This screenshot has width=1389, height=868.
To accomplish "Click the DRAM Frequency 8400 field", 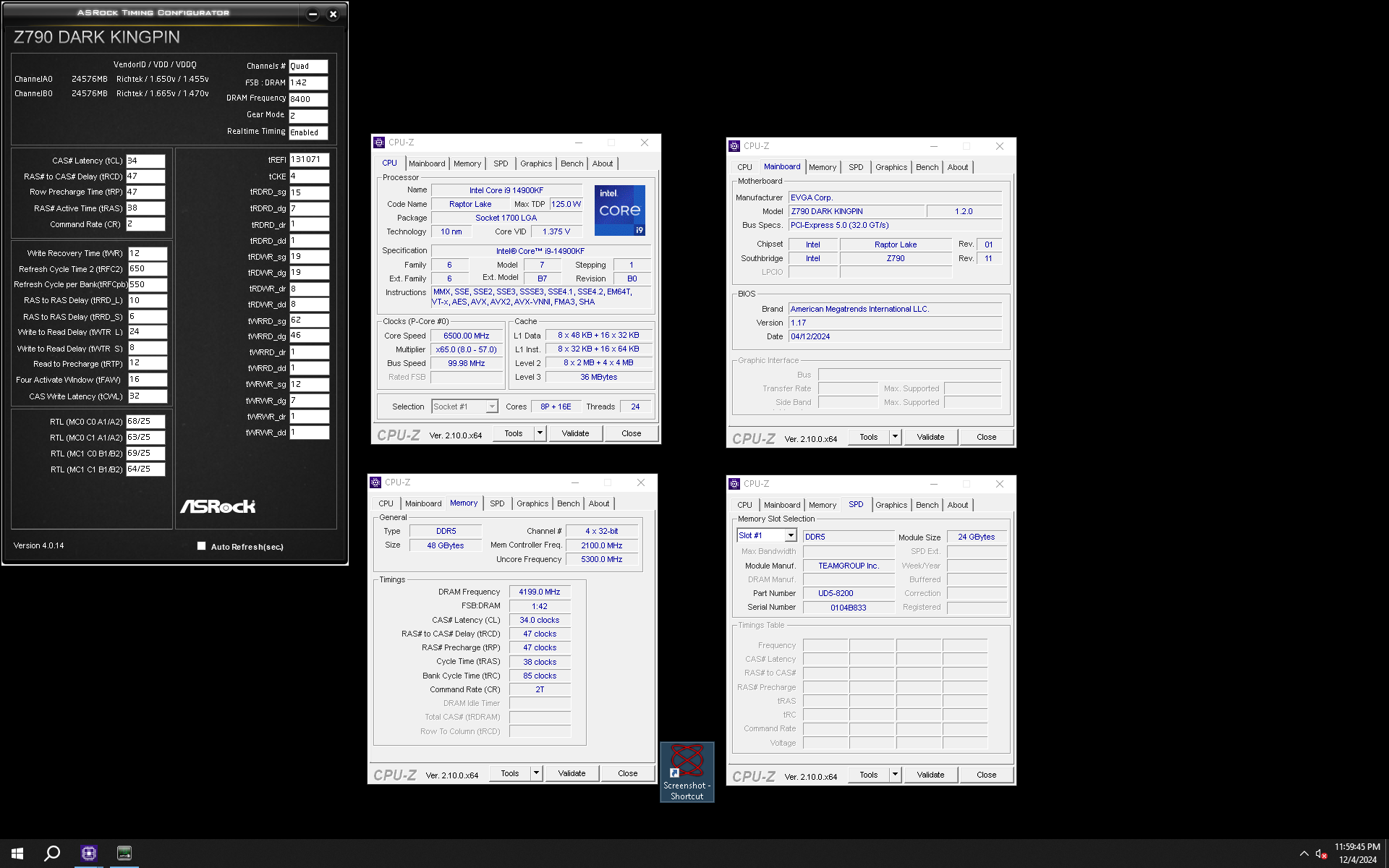I will pos(308,99).
